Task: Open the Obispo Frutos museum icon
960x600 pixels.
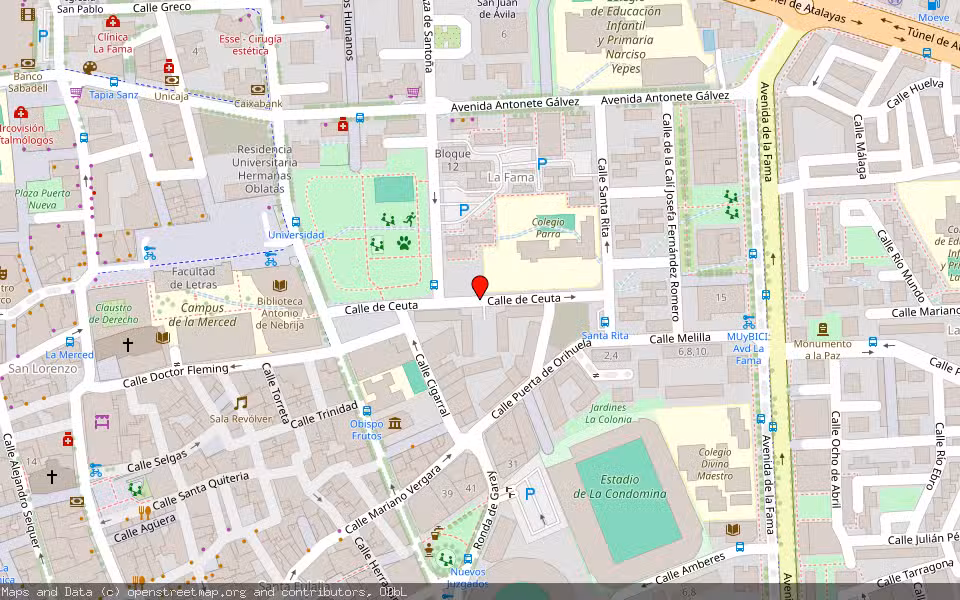Action: click(x=395, y=423)
